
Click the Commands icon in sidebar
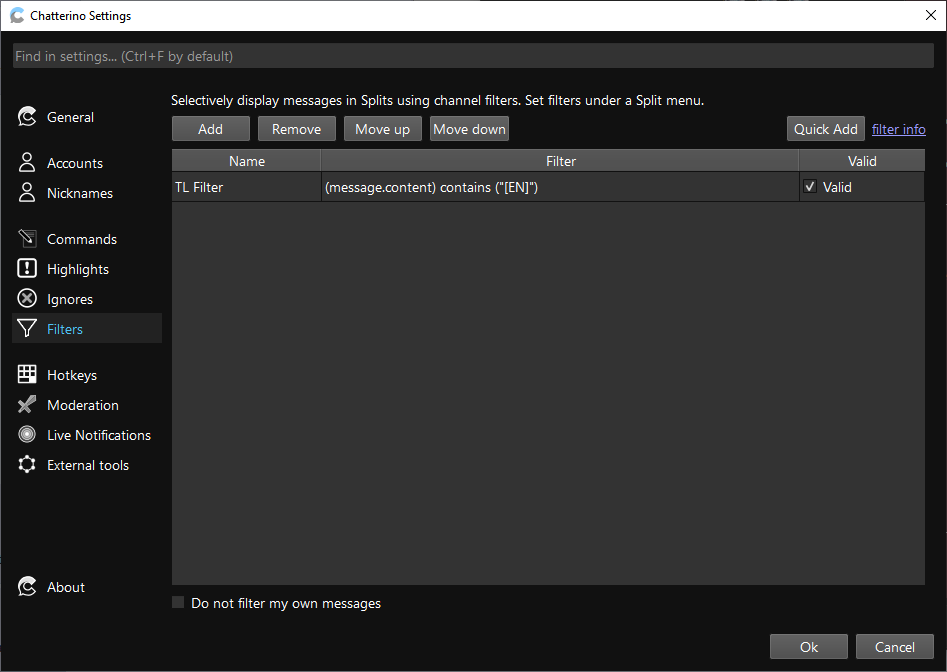point(27,238)
